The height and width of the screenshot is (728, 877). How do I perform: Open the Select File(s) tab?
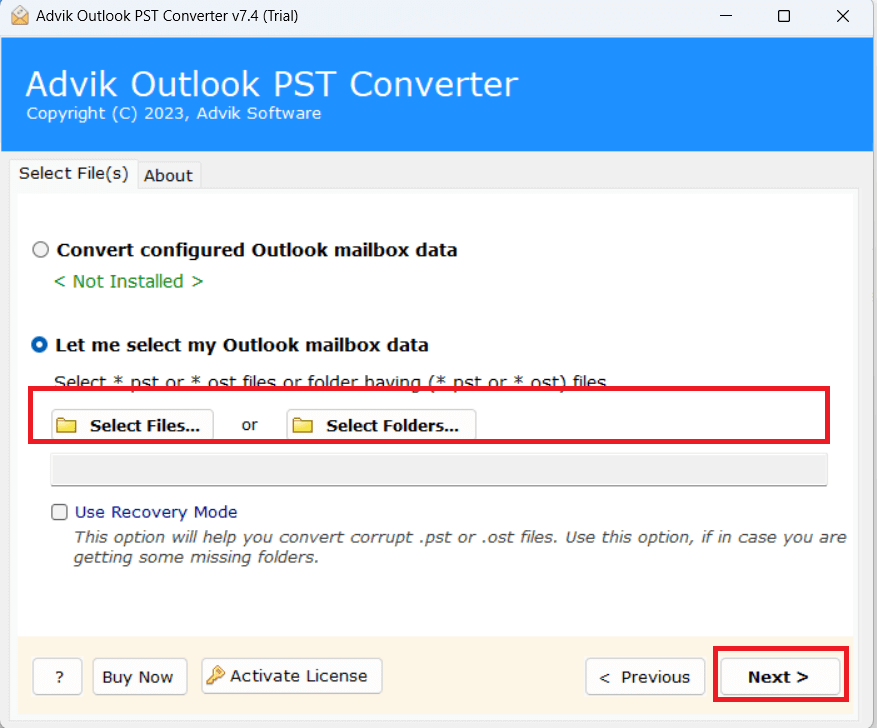click(73, 173)
